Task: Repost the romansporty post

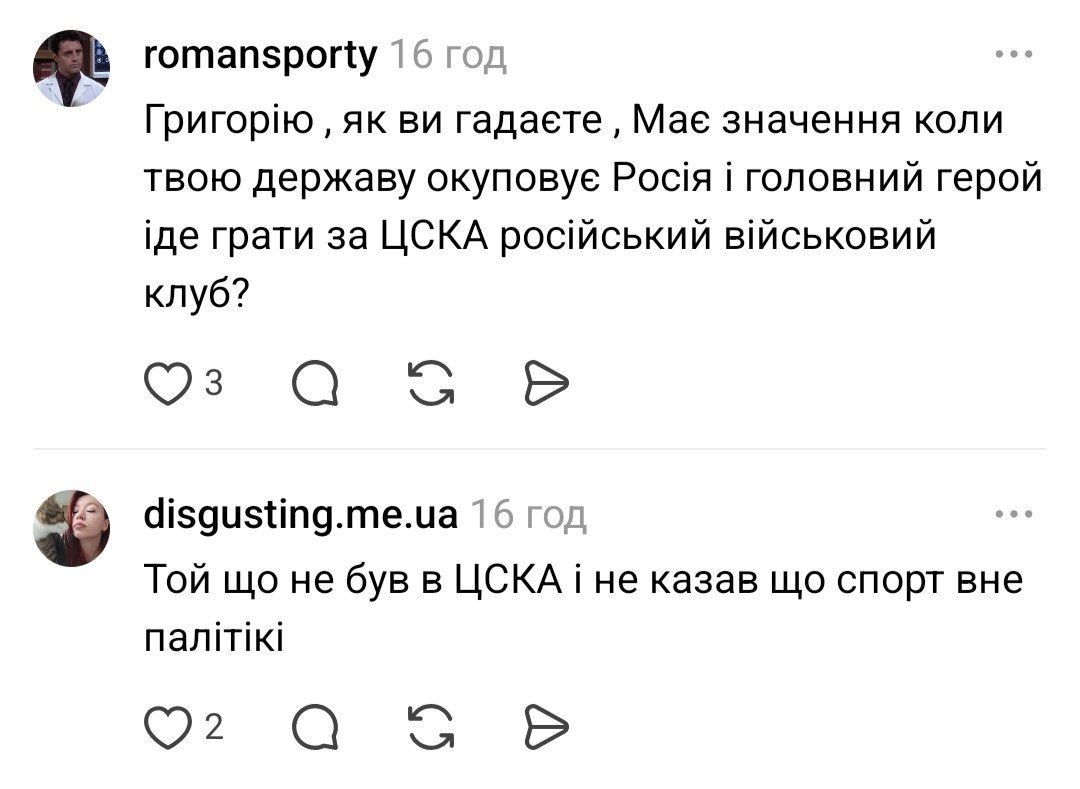Action: [x=430, y=384]
